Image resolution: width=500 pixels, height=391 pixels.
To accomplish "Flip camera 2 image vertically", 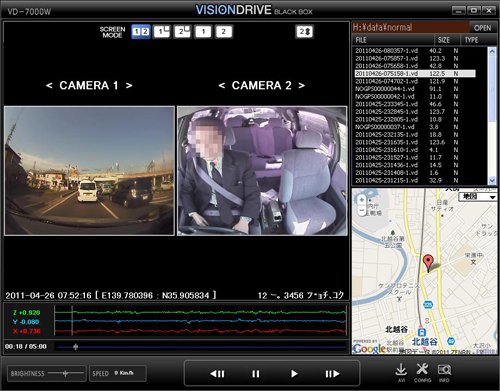I will pyautogui.click(x=305, y=32).
